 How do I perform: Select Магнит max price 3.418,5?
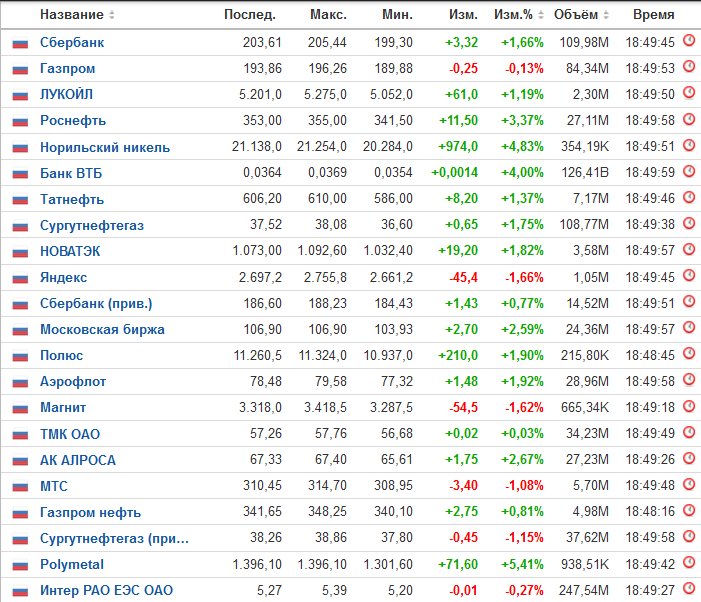pyautogui.click(x=325, y=408)
